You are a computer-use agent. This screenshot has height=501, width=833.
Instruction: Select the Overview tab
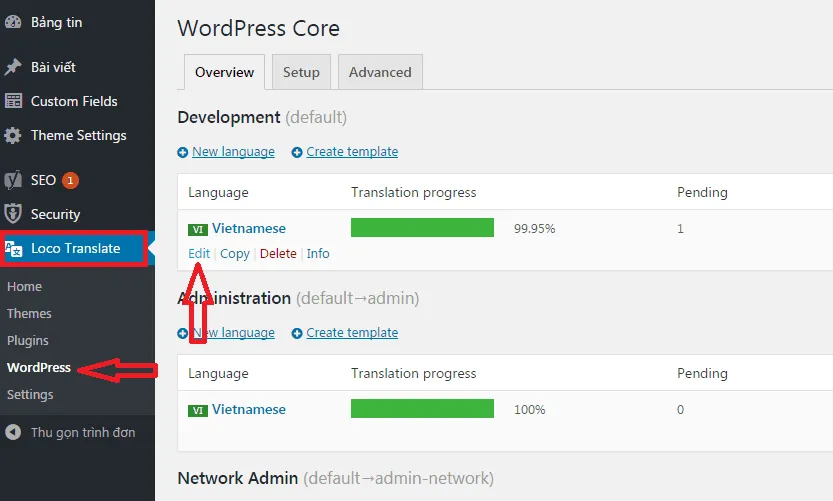[x=224, y=72]
